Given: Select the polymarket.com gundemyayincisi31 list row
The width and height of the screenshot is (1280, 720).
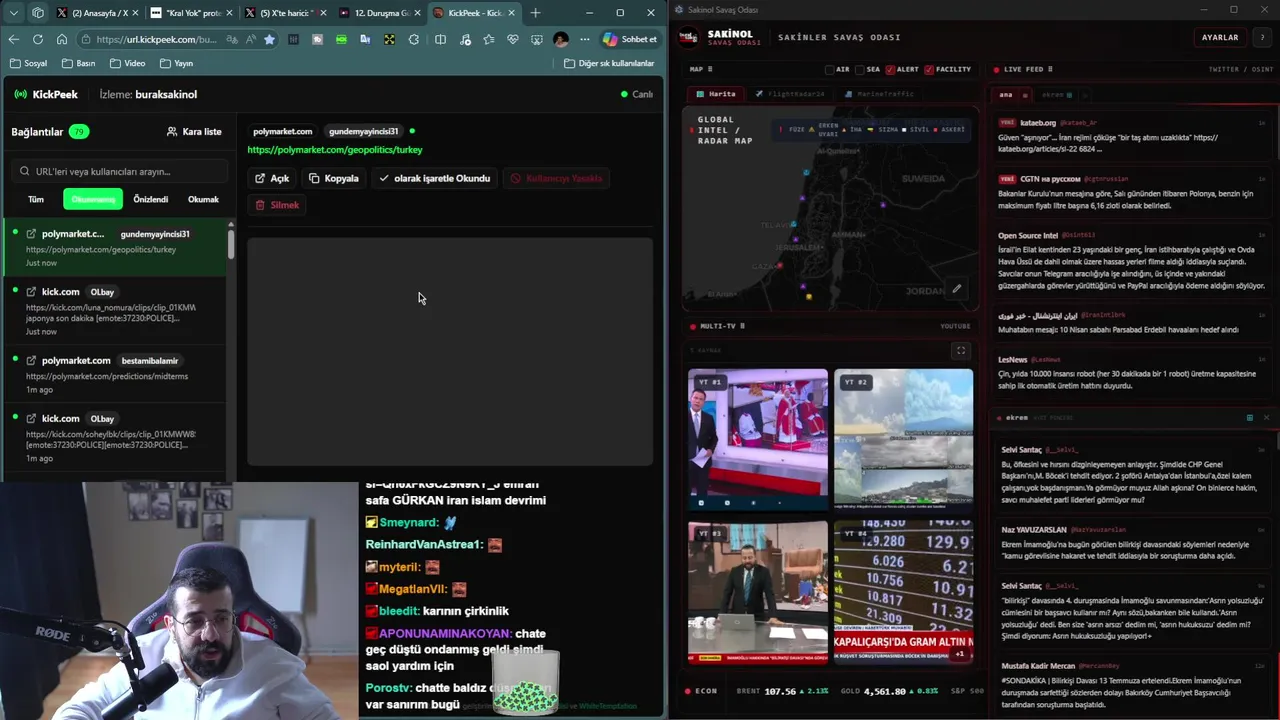Looking at the screenshot, I should pos(114,248).
